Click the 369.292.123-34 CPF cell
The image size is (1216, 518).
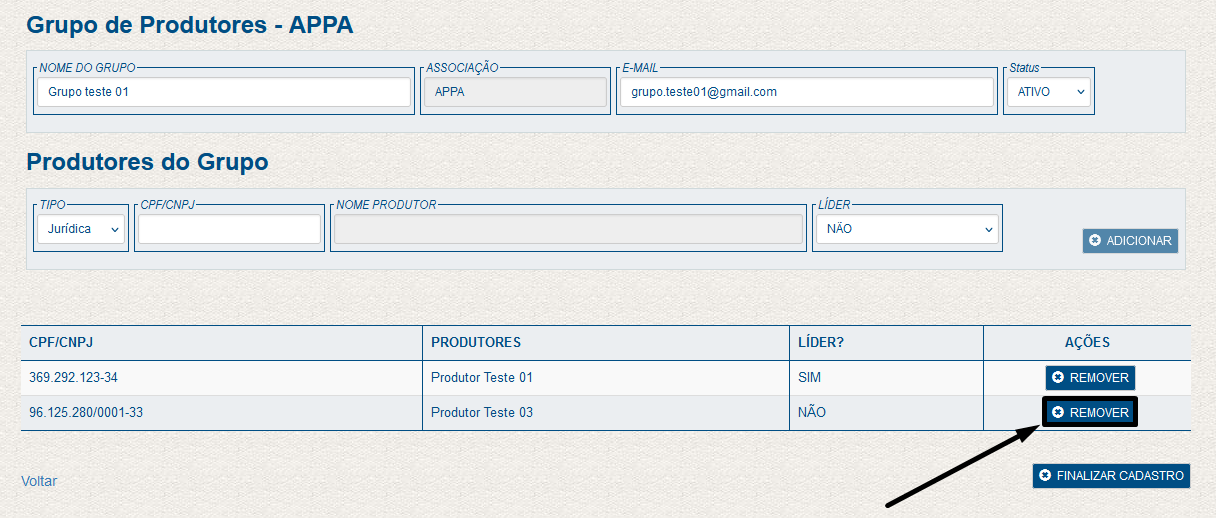[x=74, y=378]
